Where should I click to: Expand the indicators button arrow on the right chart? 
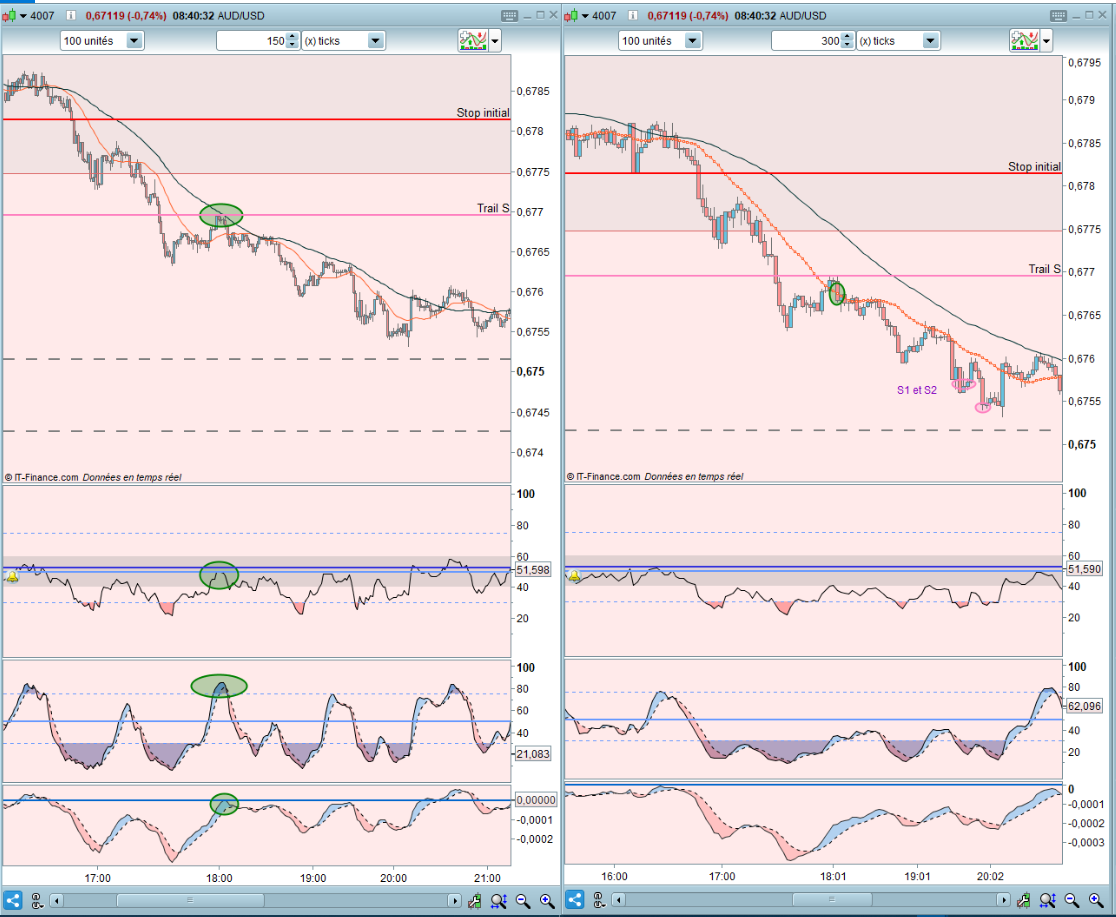coord(1046,41)
